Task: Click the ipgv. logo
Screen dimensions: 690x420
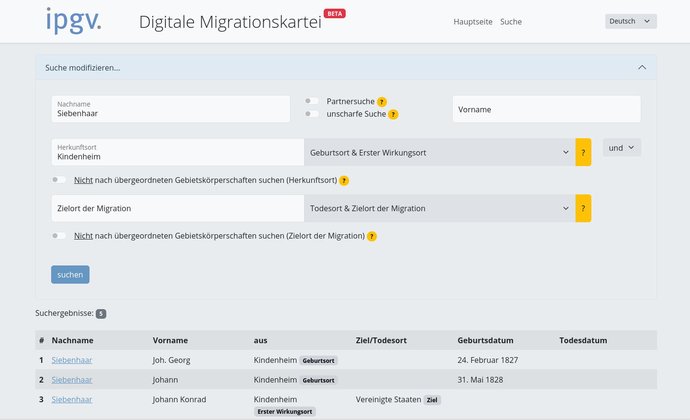Action: coord(73,21)
